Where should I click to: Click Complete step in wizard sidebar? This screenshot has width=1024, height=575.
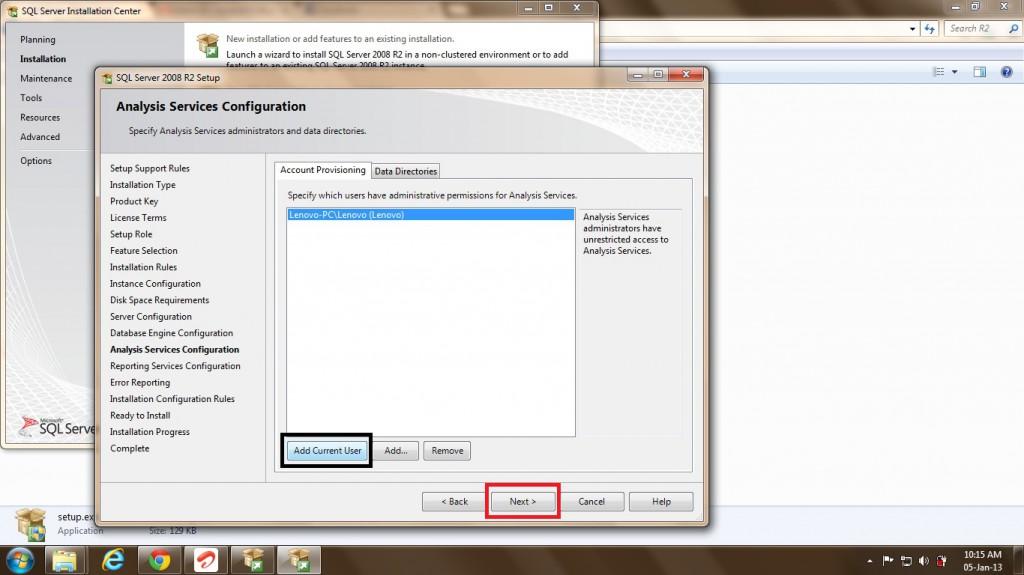pos(129,448)
